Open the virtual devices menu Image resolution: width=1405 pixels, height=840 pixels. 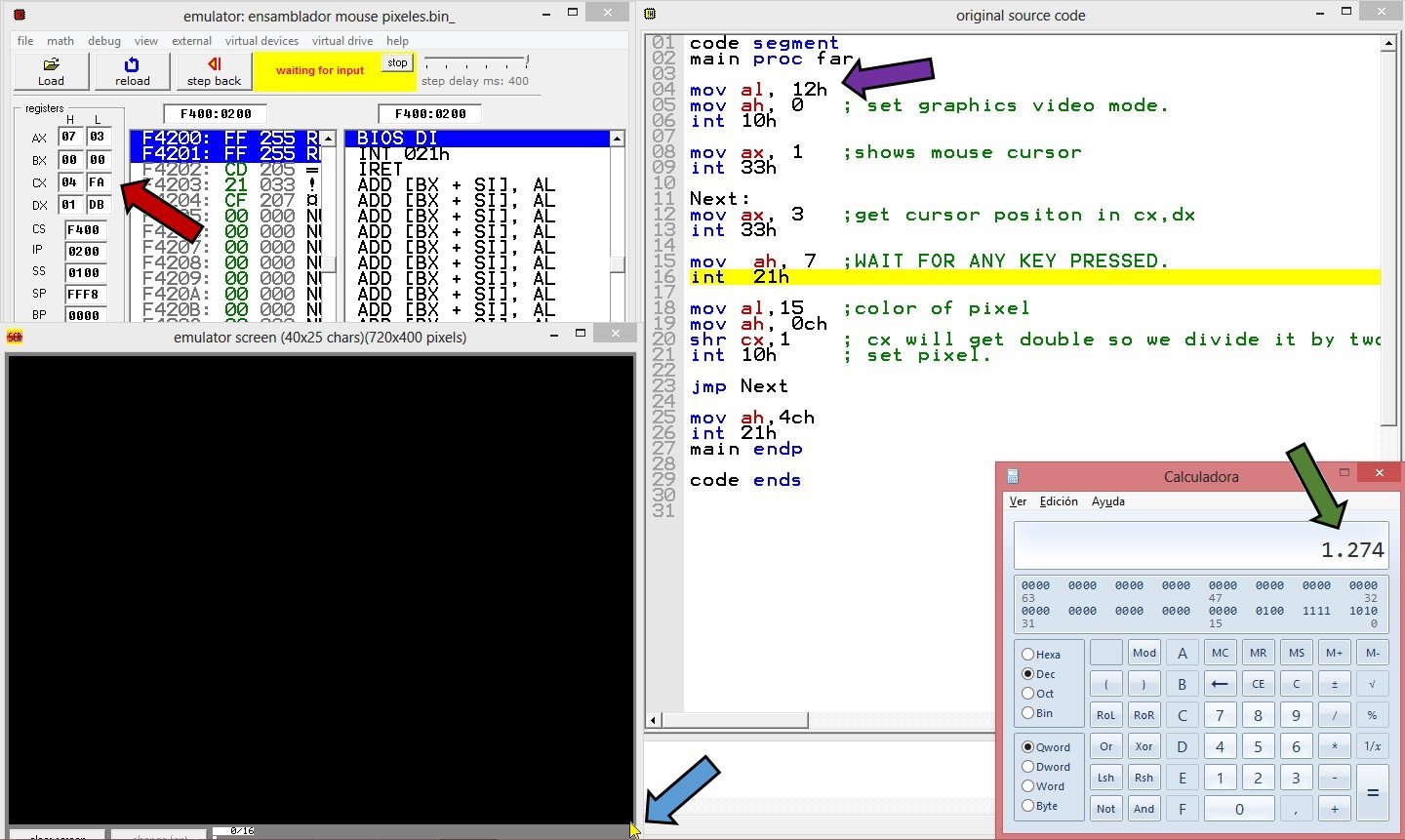point(261,41)
